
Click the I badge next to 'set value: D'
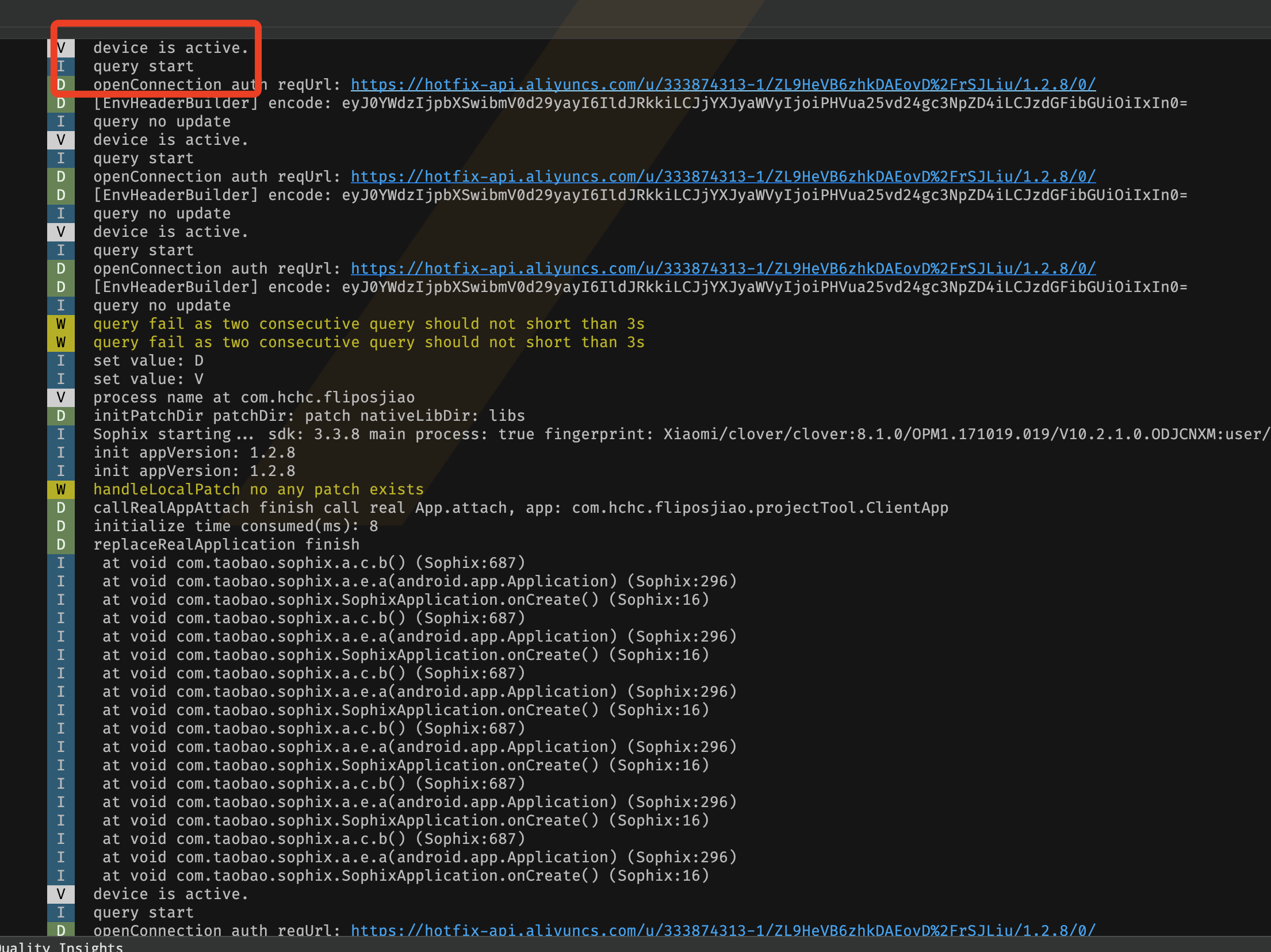60,360
